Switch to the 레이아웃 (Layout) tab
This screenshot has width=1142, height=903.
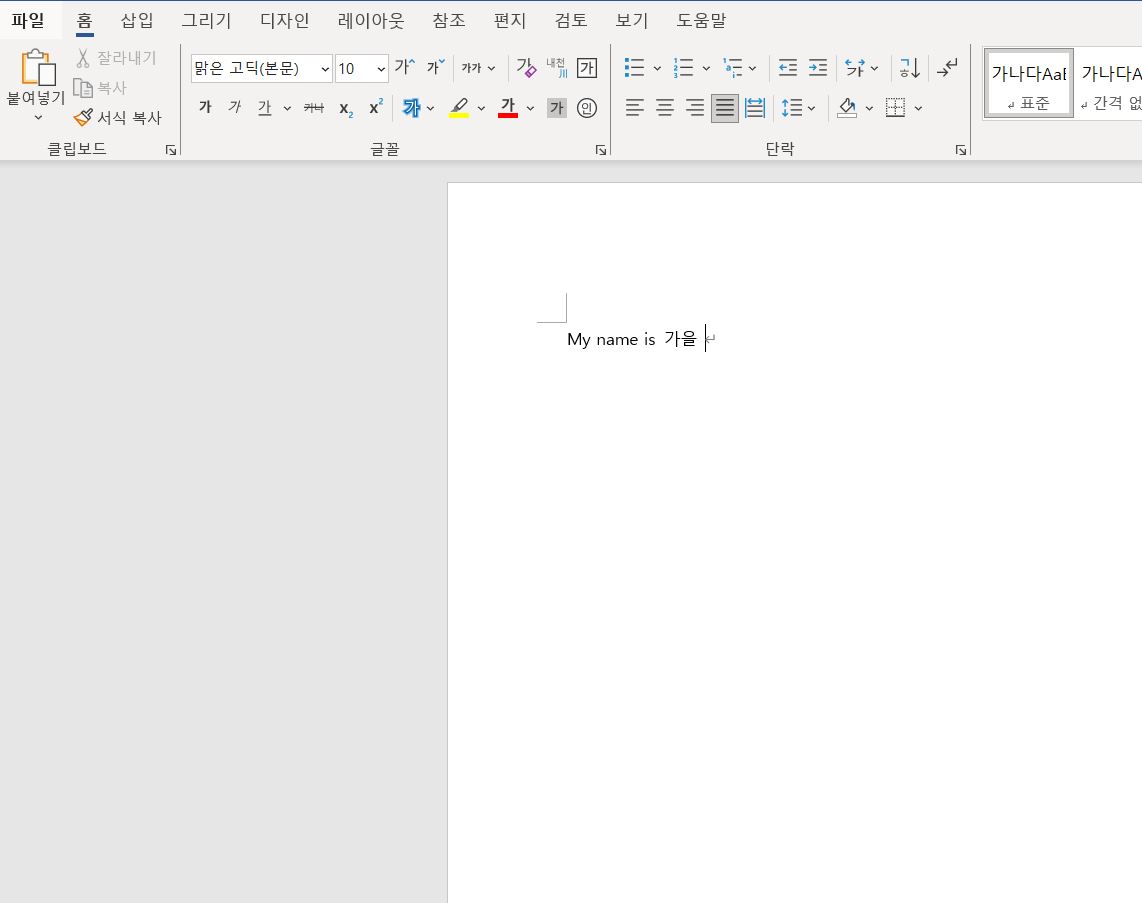371,20
